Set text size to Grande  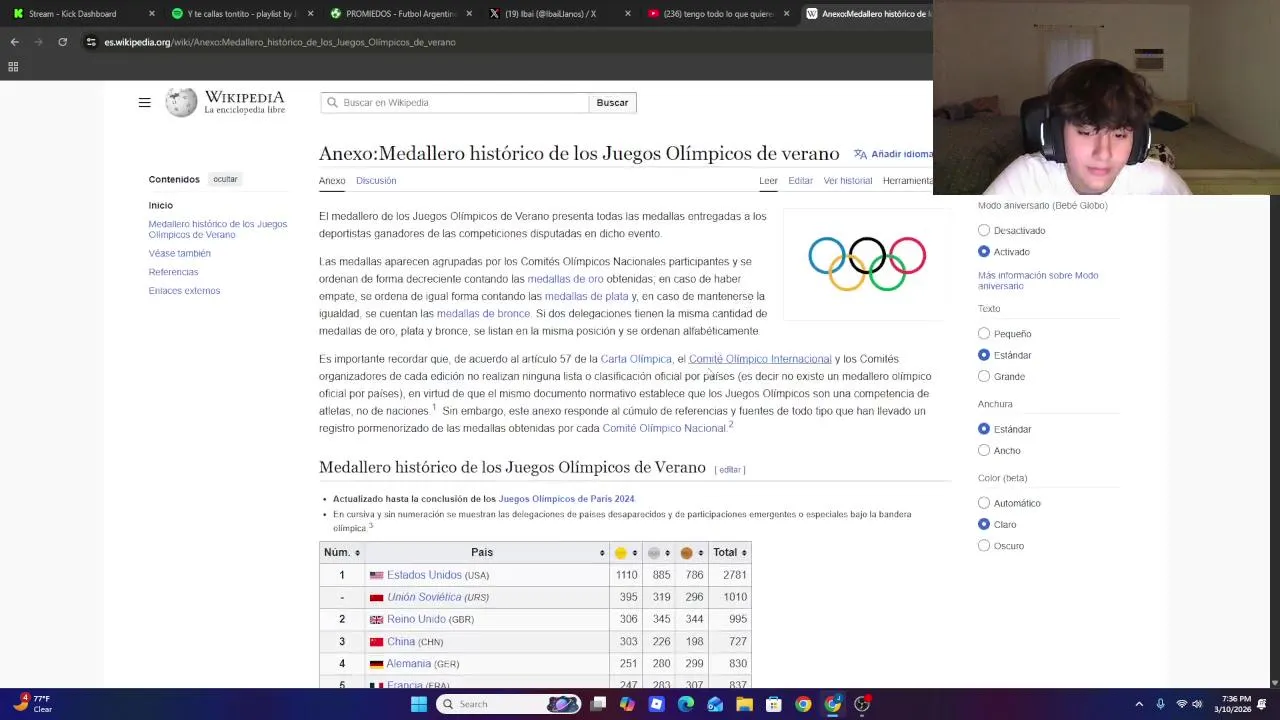[984, 376]
